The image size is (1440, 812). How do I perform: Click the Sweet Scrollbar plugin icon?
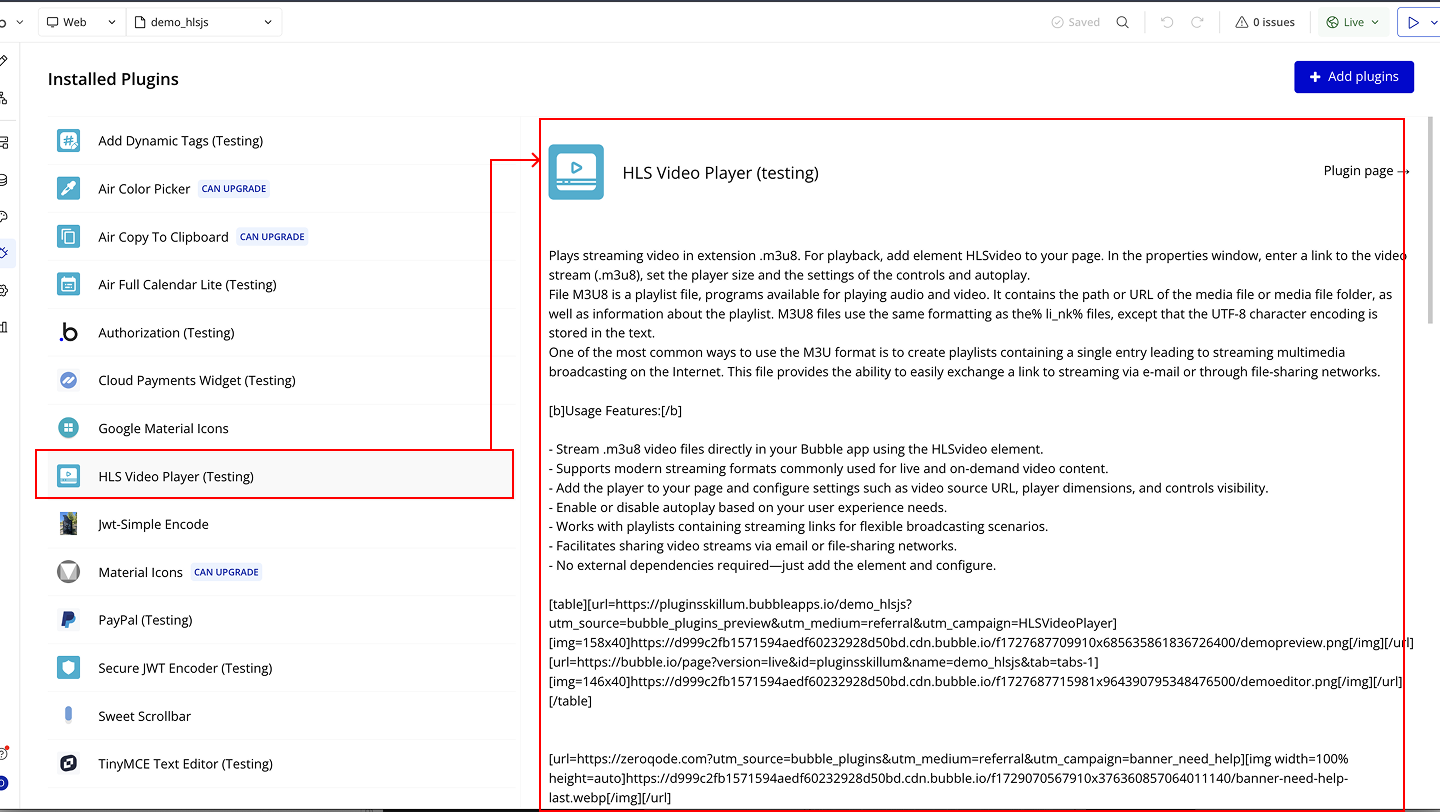point(68,716)
